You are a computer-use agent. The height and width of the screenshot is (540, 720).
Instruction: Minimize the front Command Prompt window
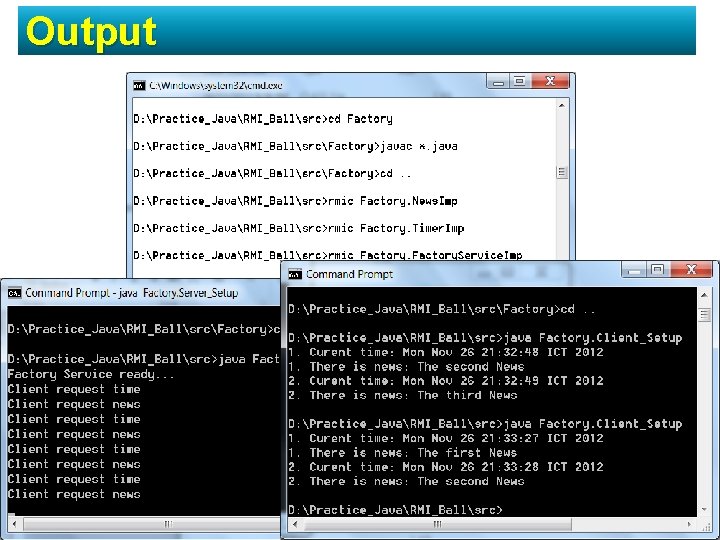pyautogui.click(x=634, y=270)
